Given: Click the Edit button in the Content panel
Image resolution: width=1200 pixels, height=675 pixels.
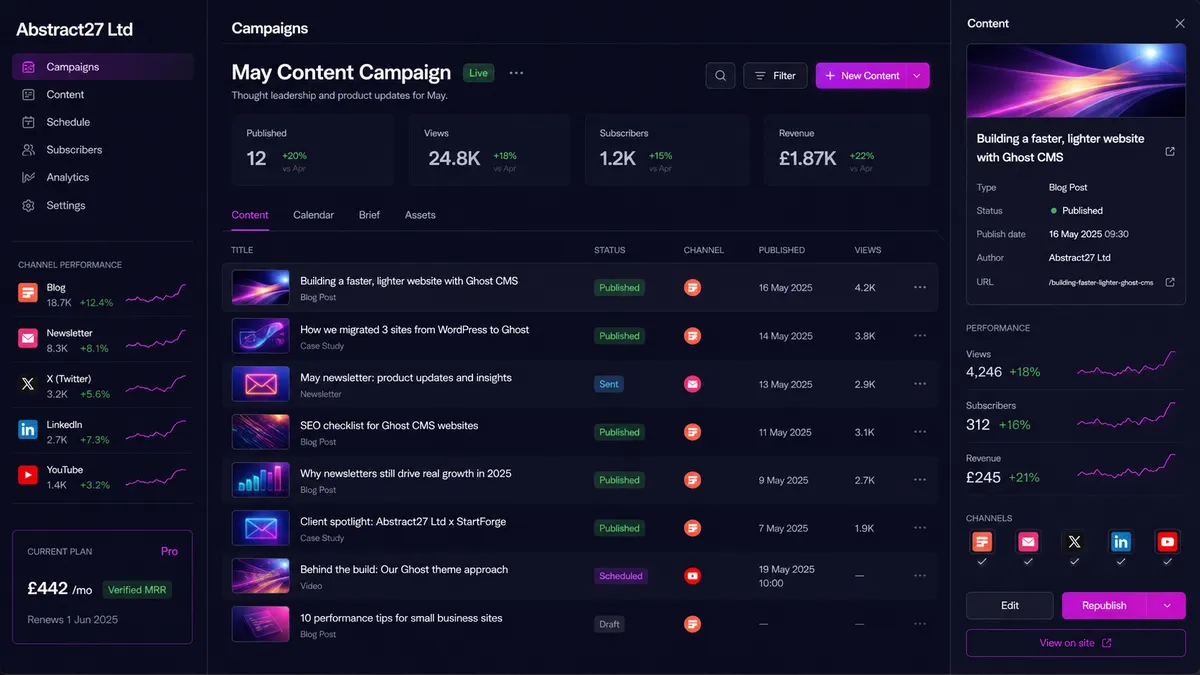Looking at the screenshot, I should pyautogui.click(x=1010, y=606).
